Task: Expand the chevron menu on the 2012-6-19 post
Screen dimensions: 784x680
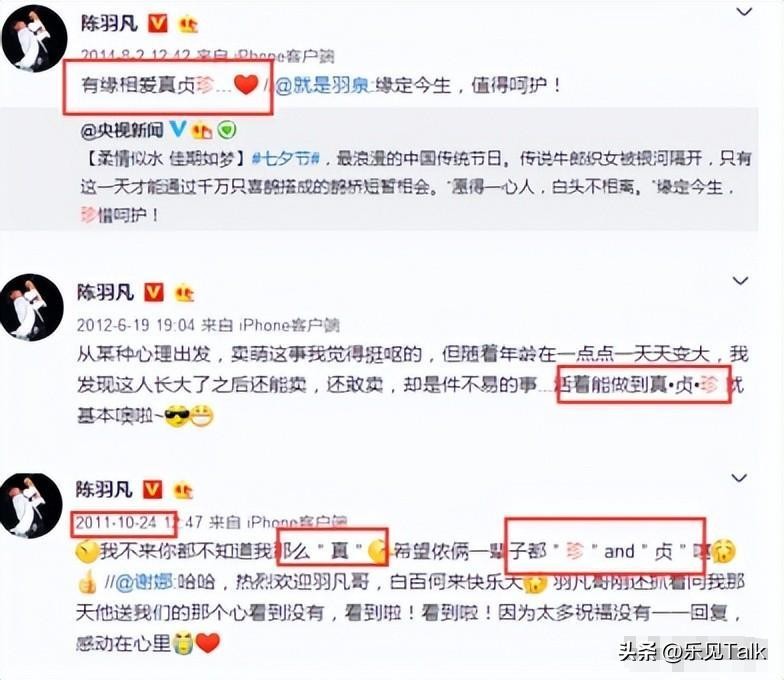Action: (x=740, y=280)
